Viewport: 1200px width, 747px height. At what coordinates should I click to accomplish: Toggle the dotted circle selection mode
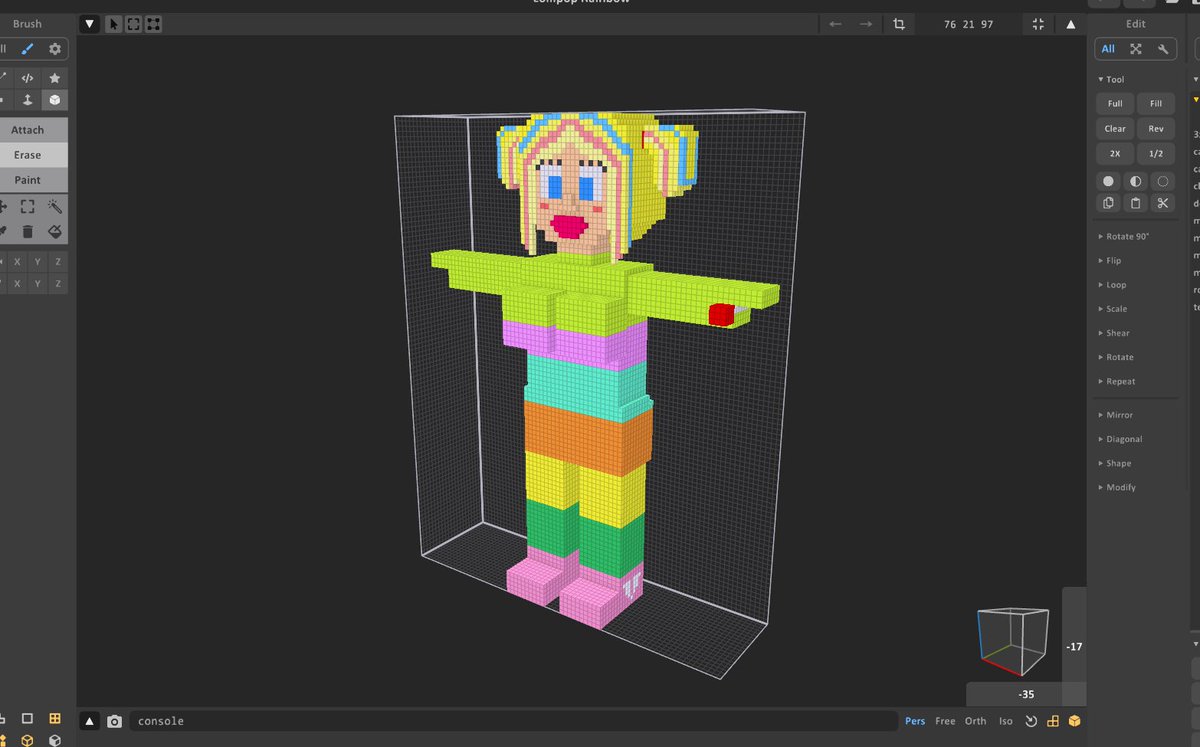[1162, 181]
